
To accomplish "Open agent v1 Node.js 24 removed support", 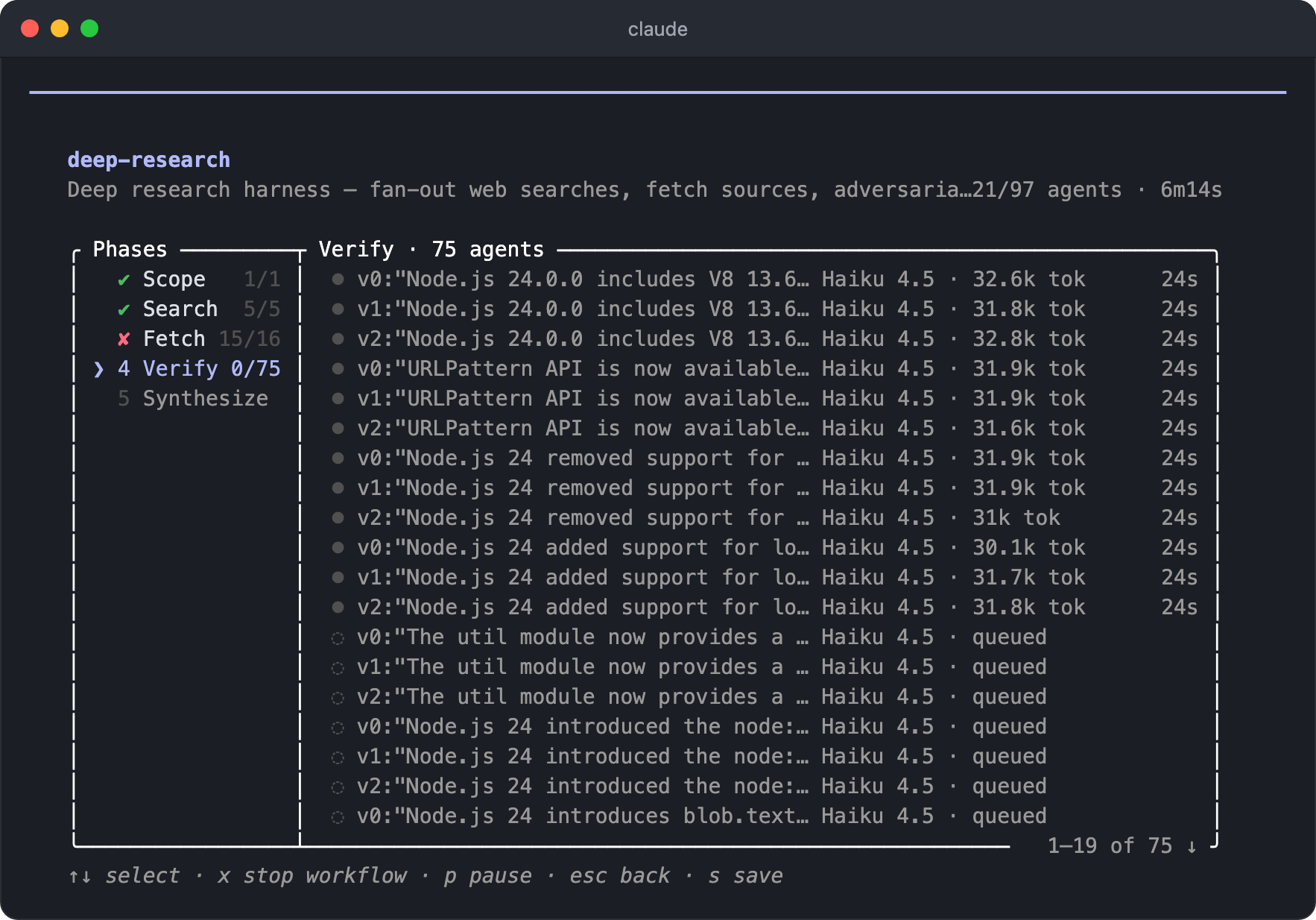I will [765, 488].
